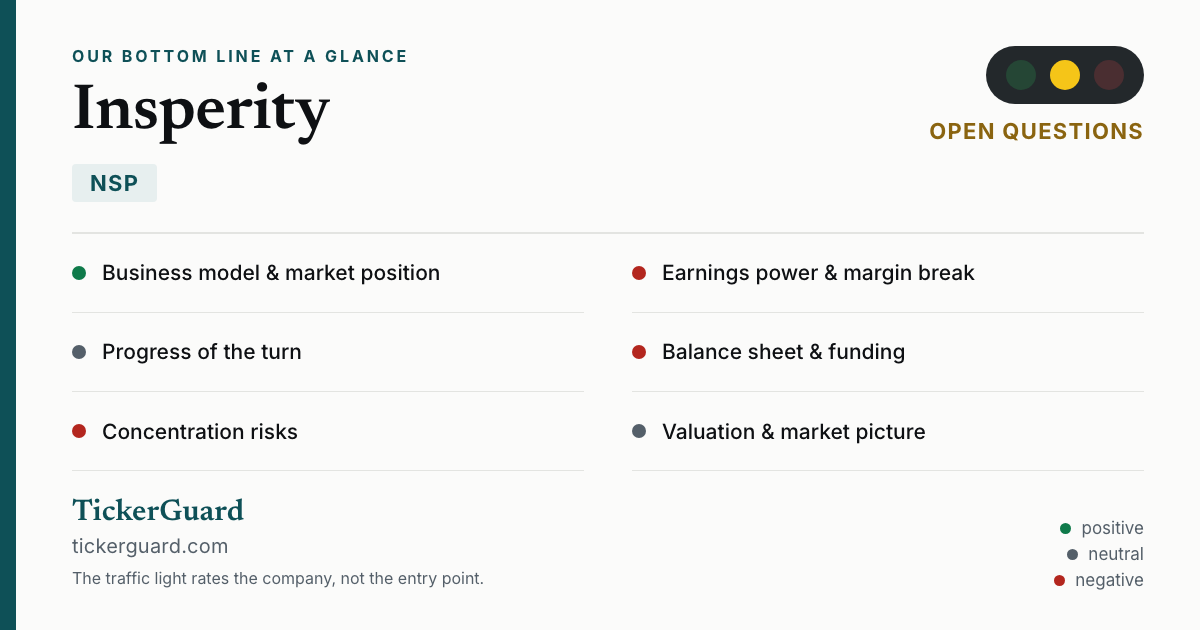Click red dot beside Earnings power & margin break
Image resolution: width=1200 pixels, height=630 pixels.
(x=639, y=273)
